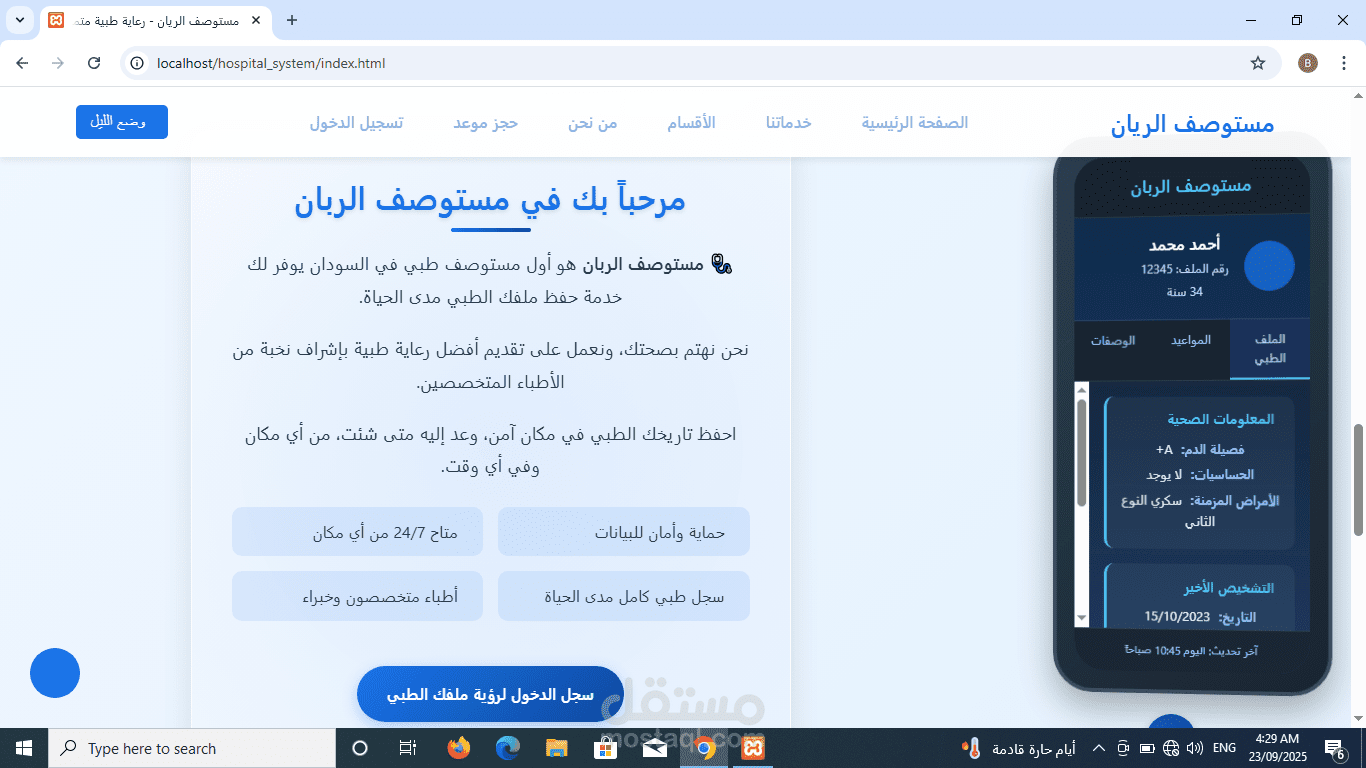Screen dimensions: 1366x768
Task: Open XAMPP Control Panel from the taskbar
Action: 752,747
